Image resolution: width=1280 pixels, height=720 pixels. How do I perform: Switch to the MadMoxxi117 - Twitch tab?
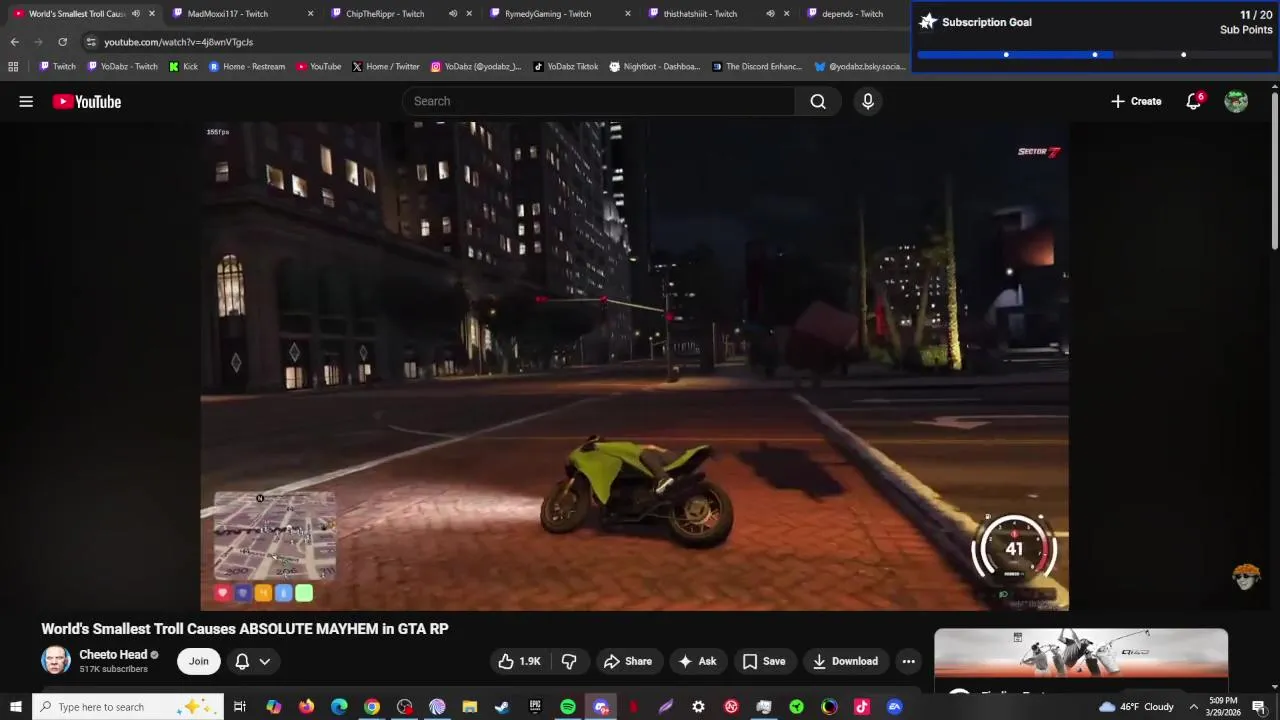228,14
